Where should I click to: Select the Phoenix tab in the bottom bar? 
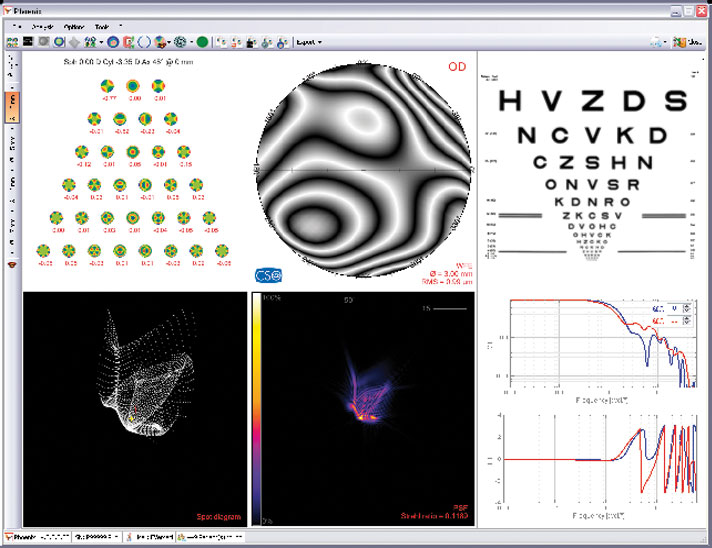(x=36, y=538)
